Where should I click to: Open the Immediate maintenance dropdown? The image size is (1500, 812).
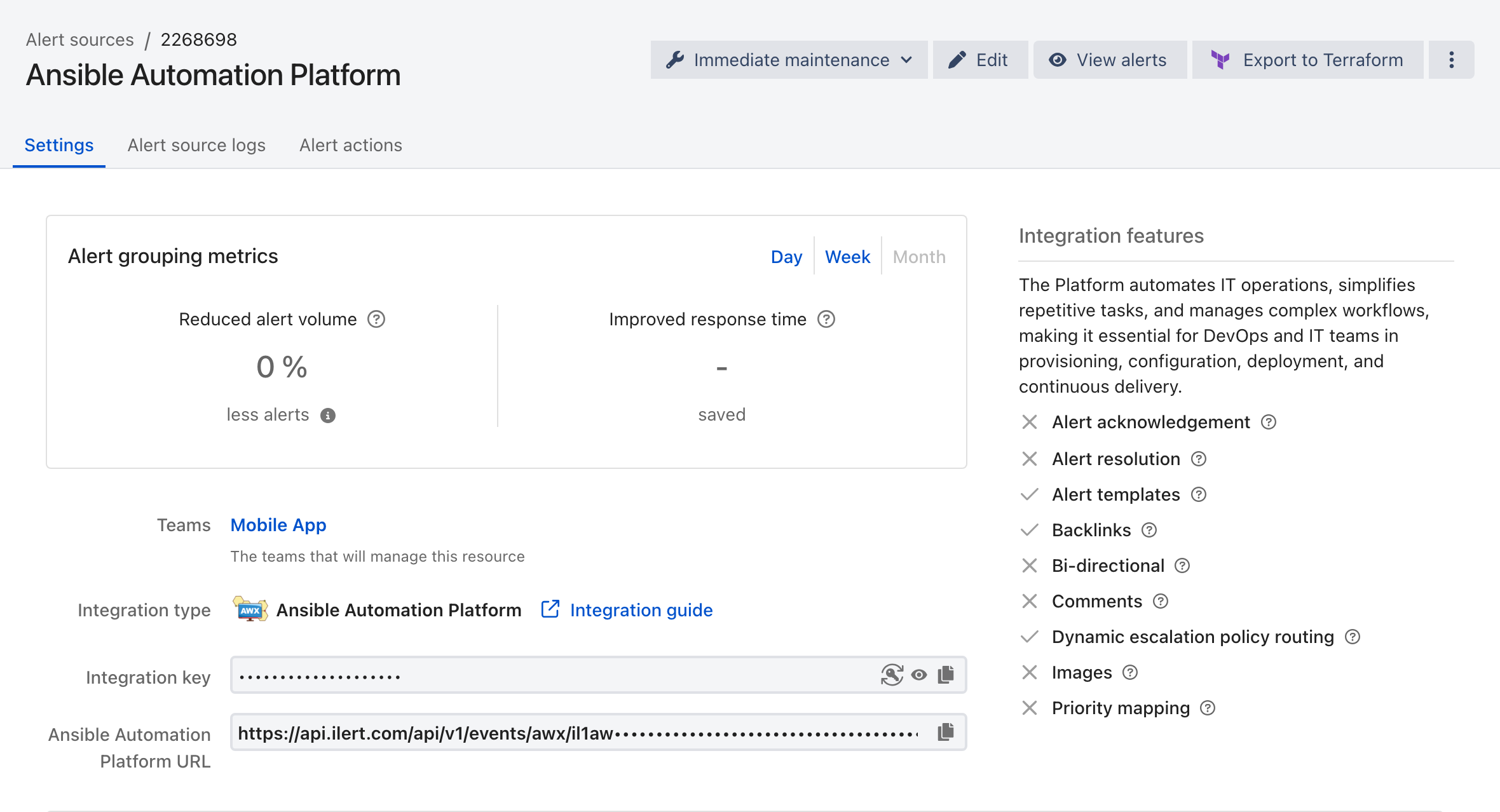pyautogui.click(x=789, y=60)
